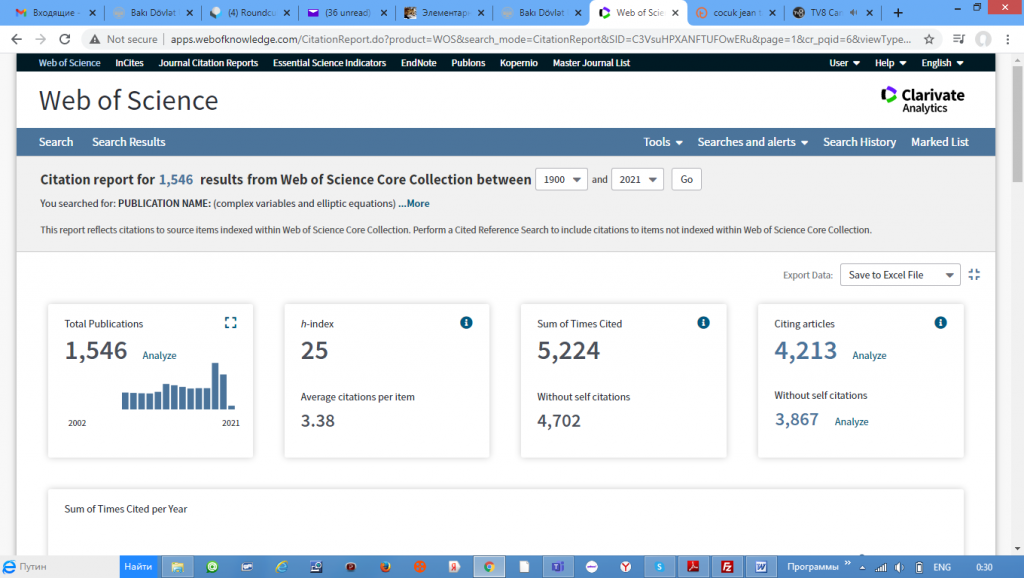
Task: Open the start year 1900 dropdown
Action: tap(562, 180)
